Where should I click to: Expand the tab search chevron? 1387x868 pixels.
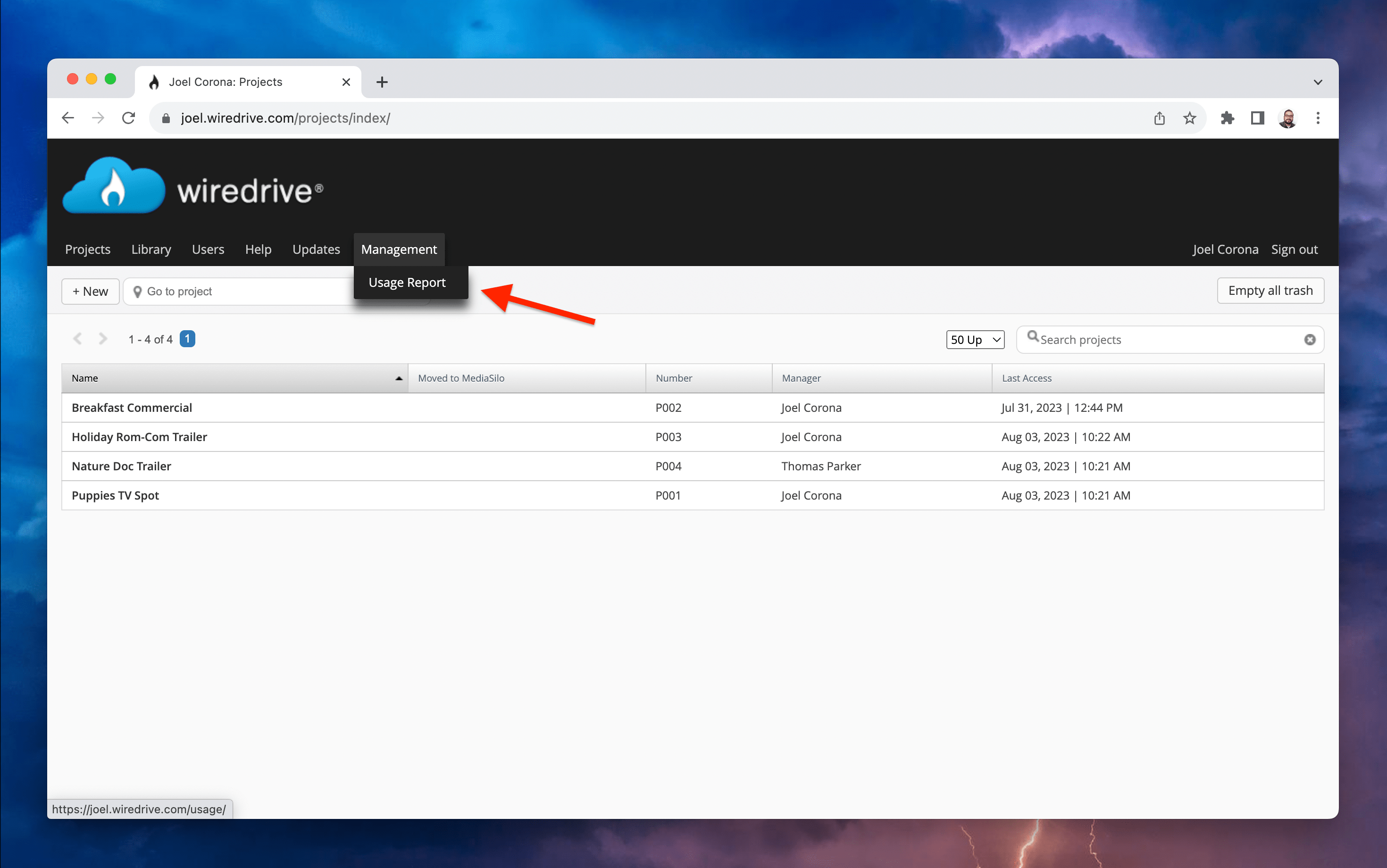click(x=1318, y=82)
